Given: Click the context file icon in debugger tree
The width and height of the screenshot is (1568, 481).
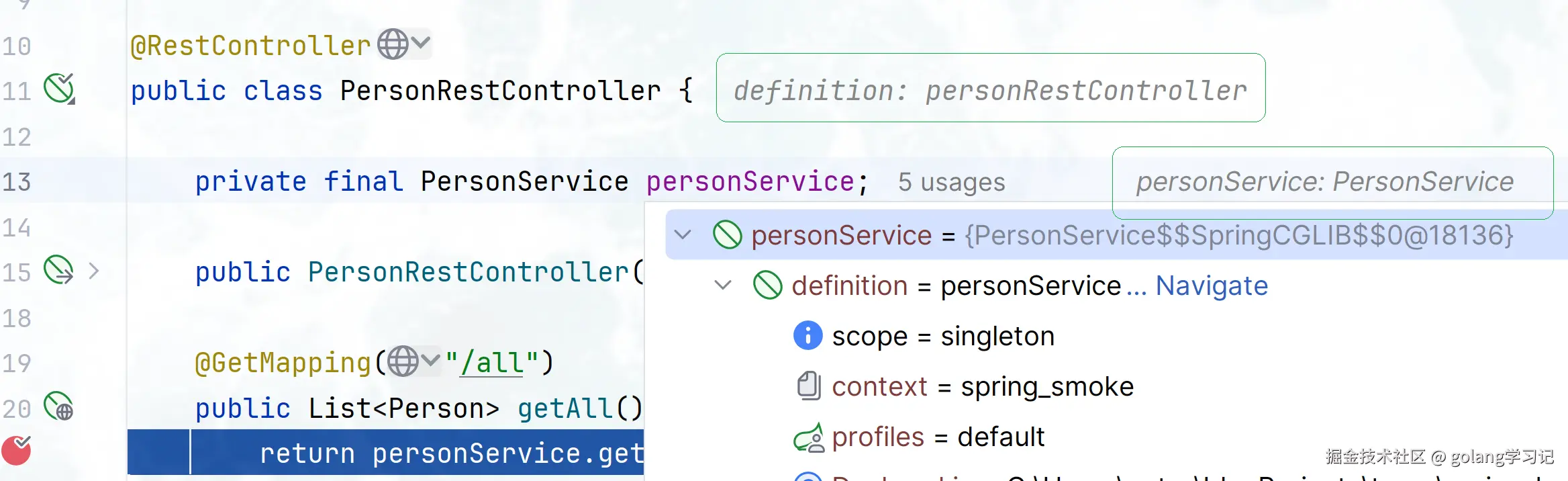Looking at the screenshot, I should pos(809,386).
